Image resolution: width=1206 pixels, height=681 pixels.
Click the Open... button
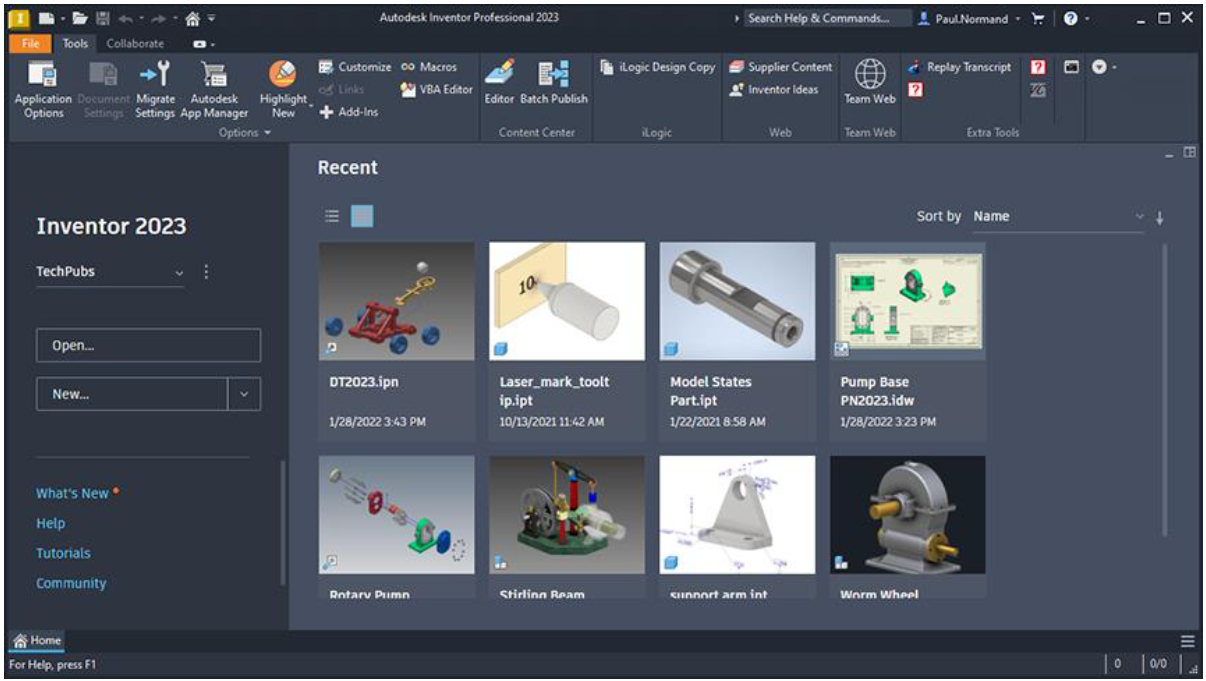tap(148, 346)
